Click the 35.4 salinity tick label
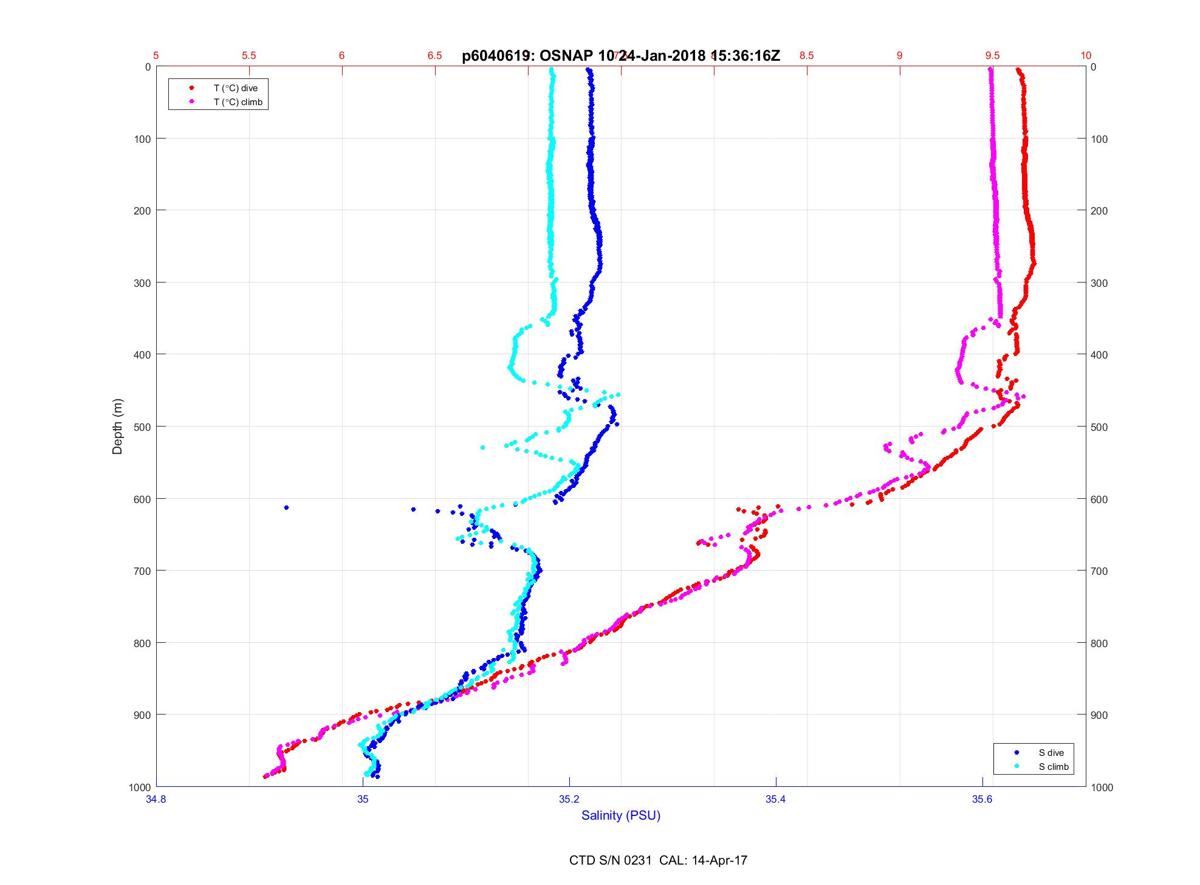1200x885 pixels. tap(776, 799)
